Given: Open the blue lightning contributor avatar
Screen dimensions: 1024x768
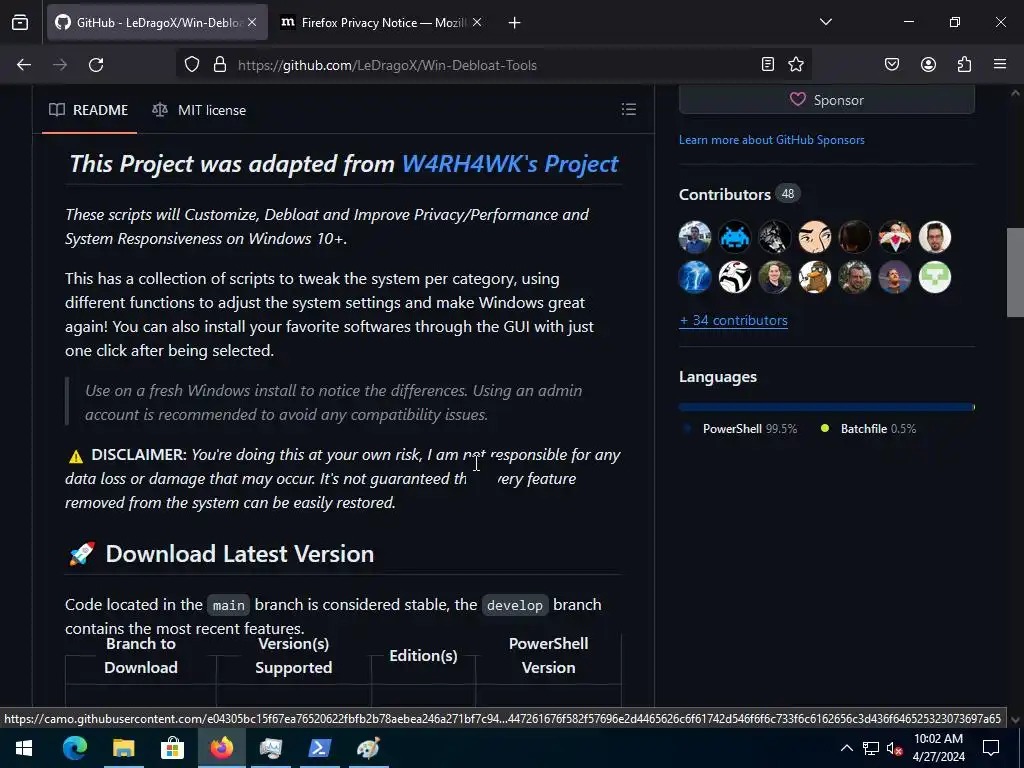Looking at the screenshot, I should point(694,277).
